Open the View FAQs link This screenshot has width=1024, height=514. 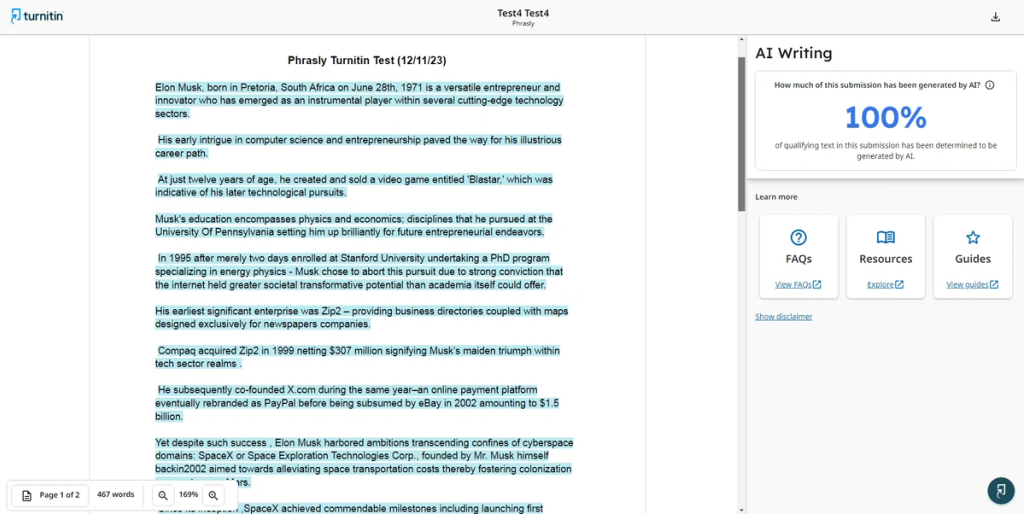pyautogui.click(x=798, y=285)
